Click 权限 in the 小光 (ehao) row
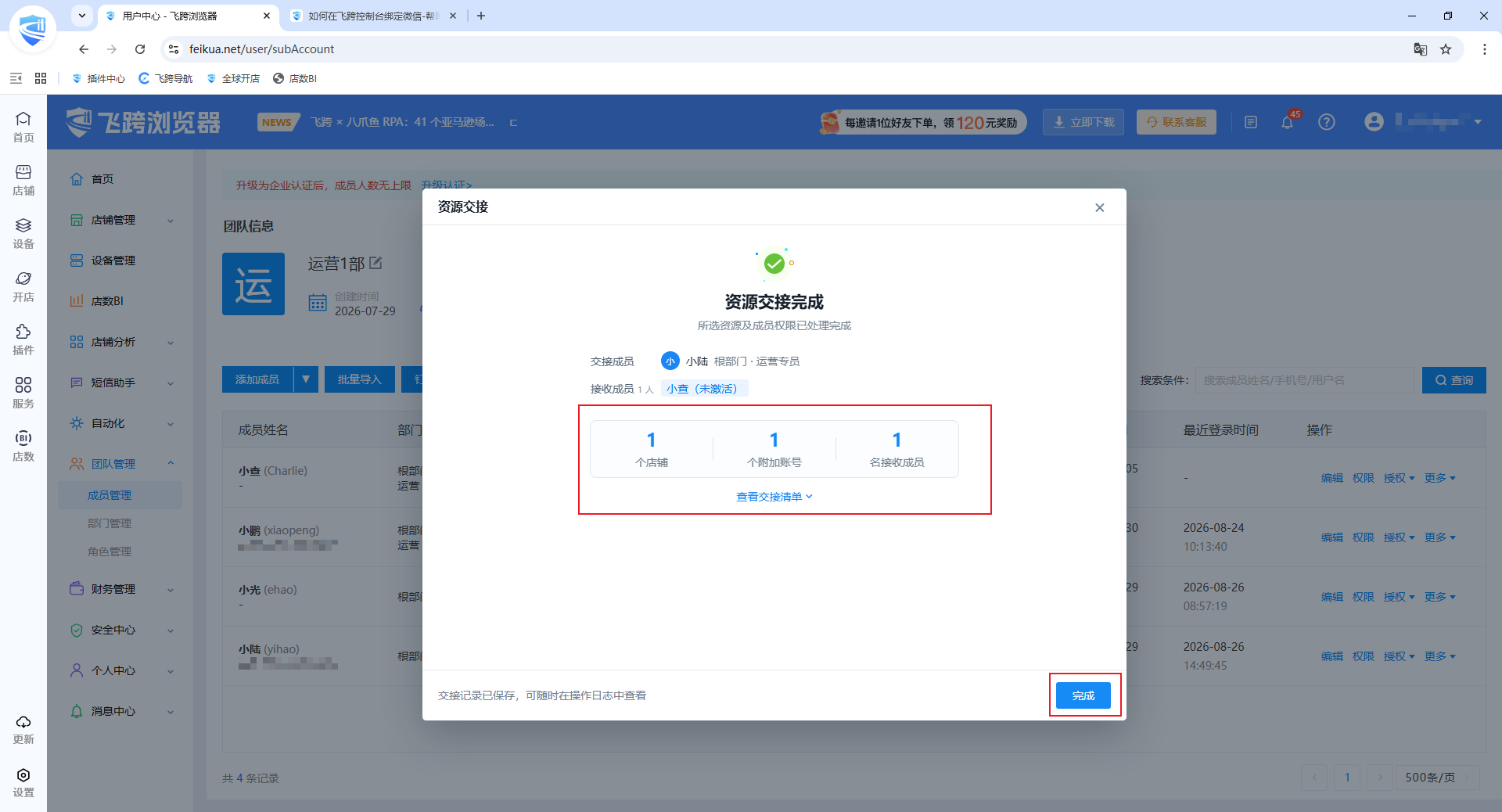The width and height of the screenshot is (1502, 812). [x=1363, y=597]
